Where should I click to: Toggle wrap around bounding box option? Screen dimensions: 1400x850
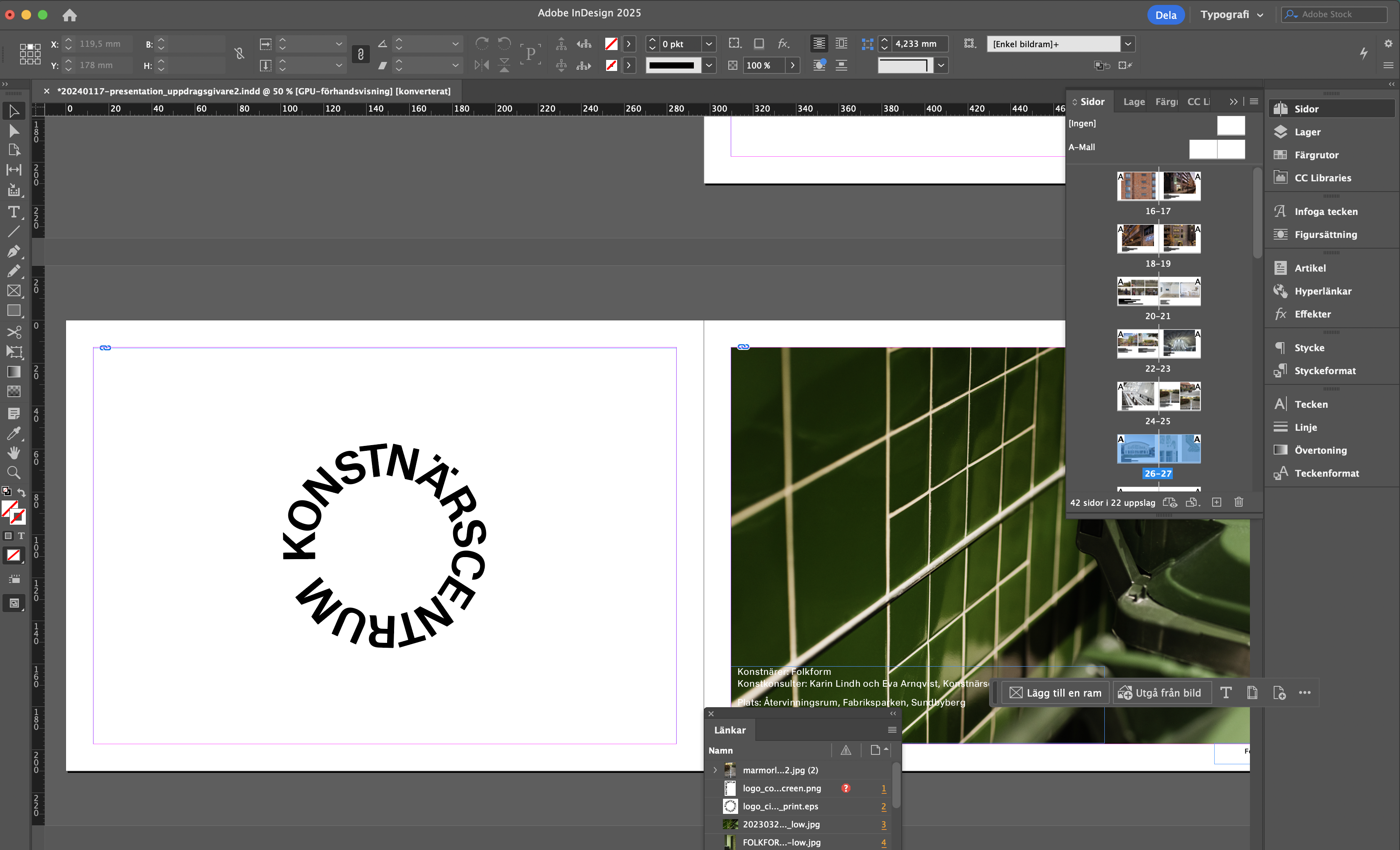pyautogui.click(x=841, y=44)
